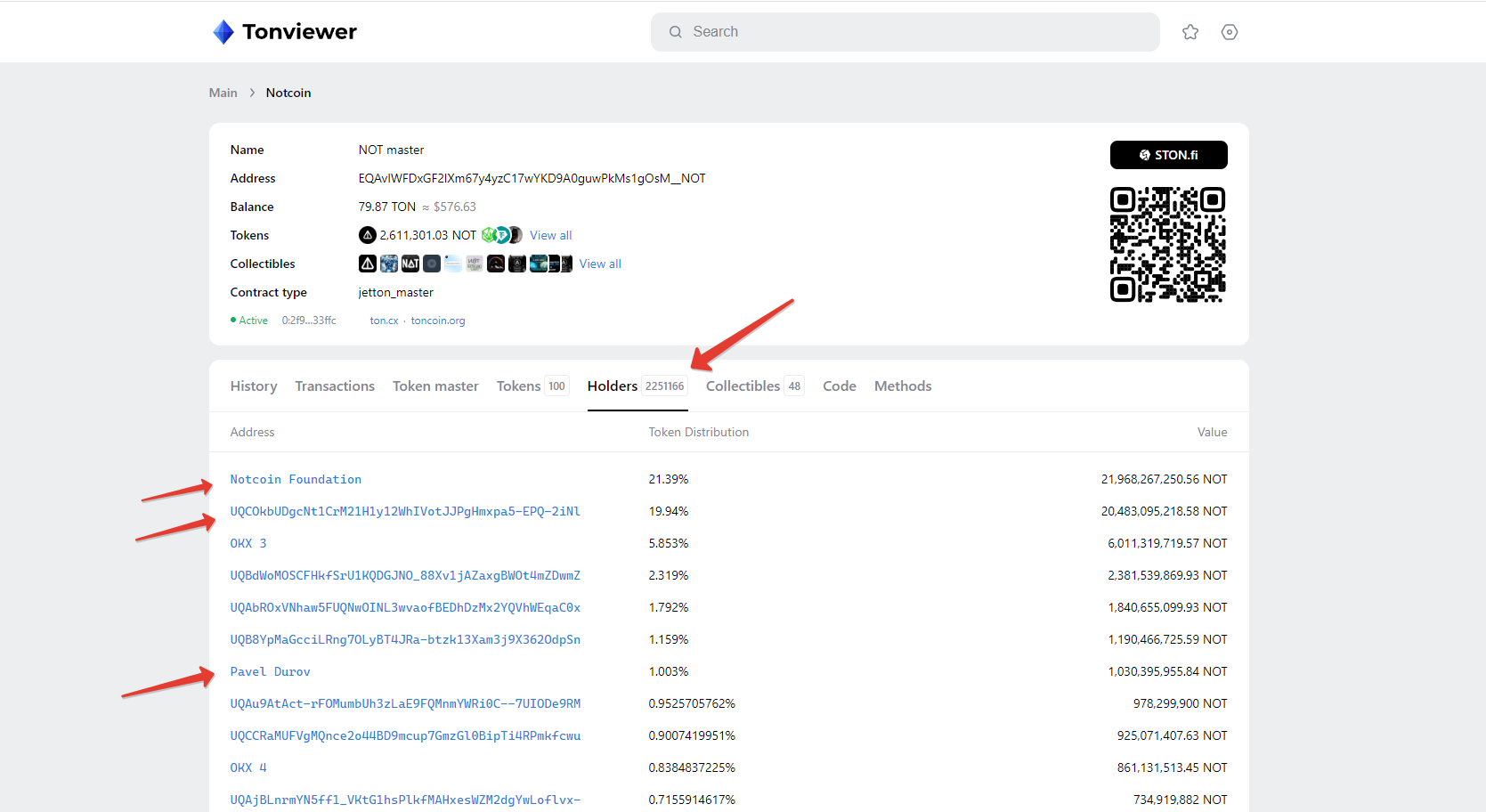Screen dimensions: 1486x812
Task: Click the 20,483,095,218.58 NOT value
Action: (1165, 511)
